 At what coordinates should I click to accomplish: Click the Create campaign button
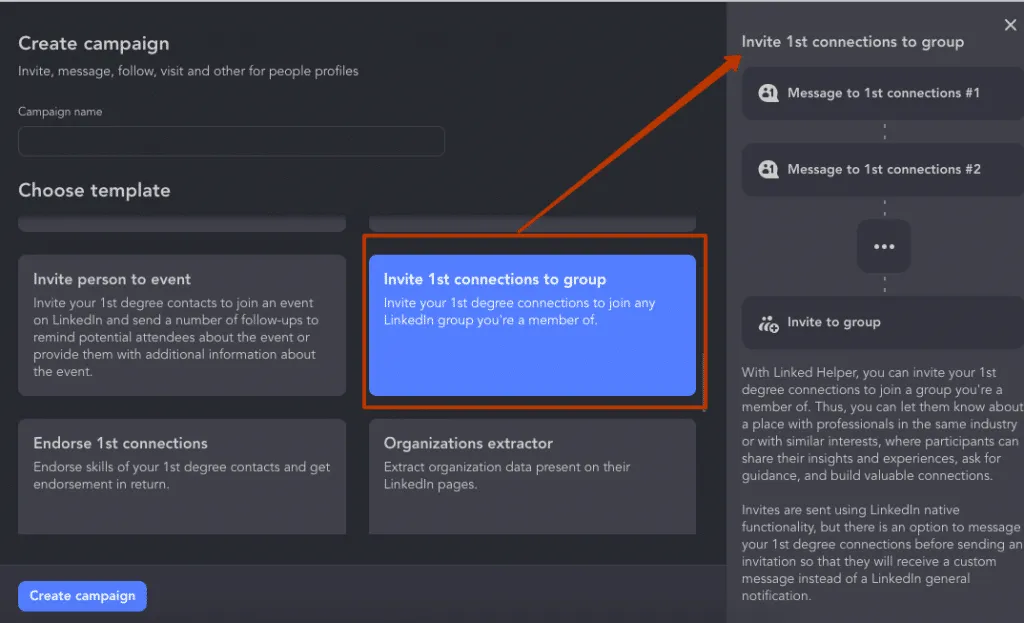[x=82, y=596]
